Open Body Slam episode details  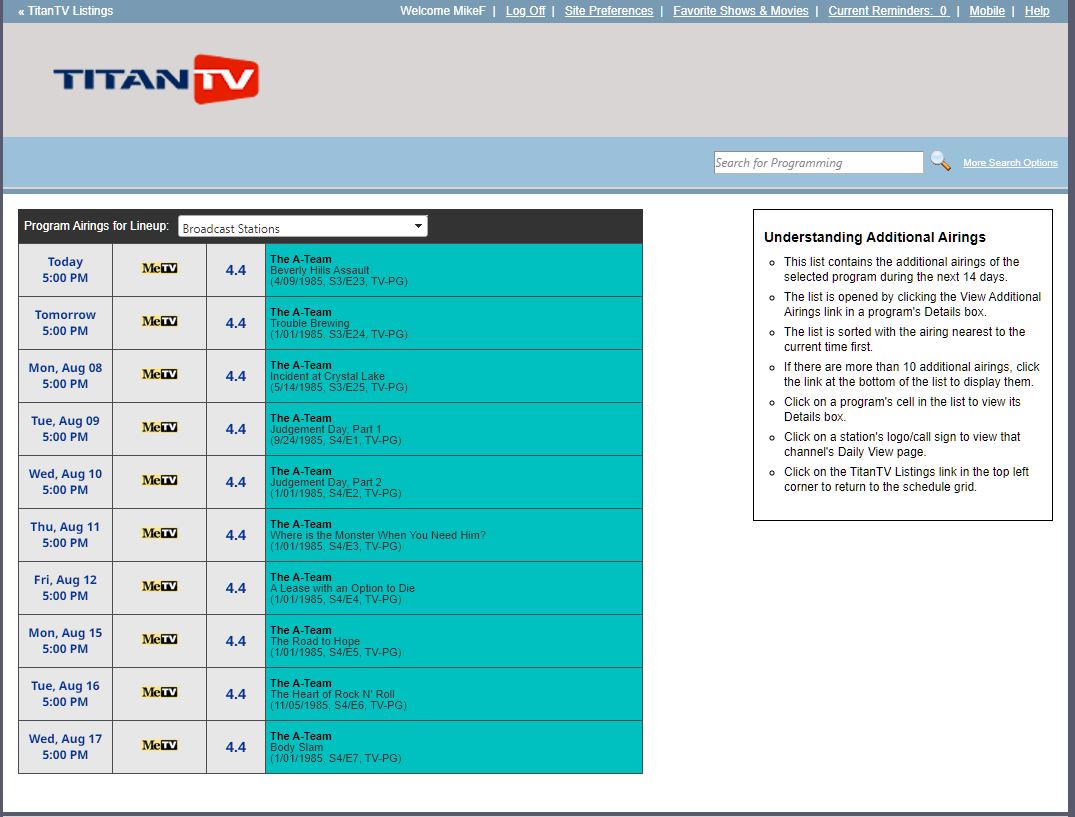454,747
